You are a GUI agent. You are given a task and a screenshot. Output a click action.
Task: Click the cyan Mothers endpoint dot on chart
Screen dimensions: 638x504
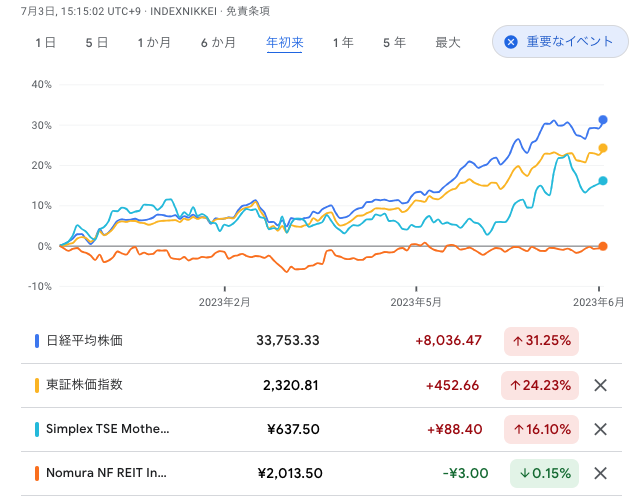[603, 181]
